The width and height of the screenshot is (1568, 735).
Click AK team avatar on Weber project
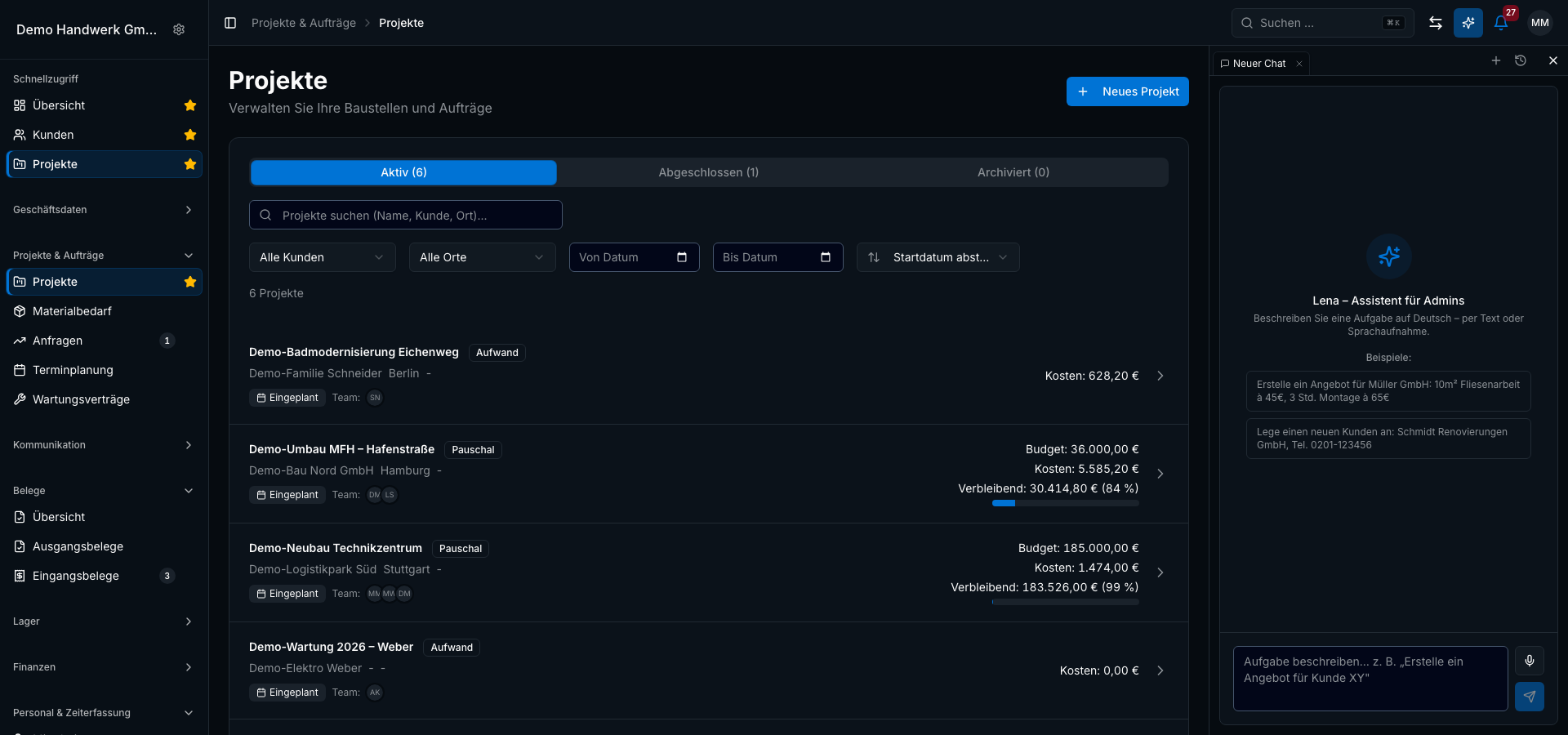click(x=375, y=693)
